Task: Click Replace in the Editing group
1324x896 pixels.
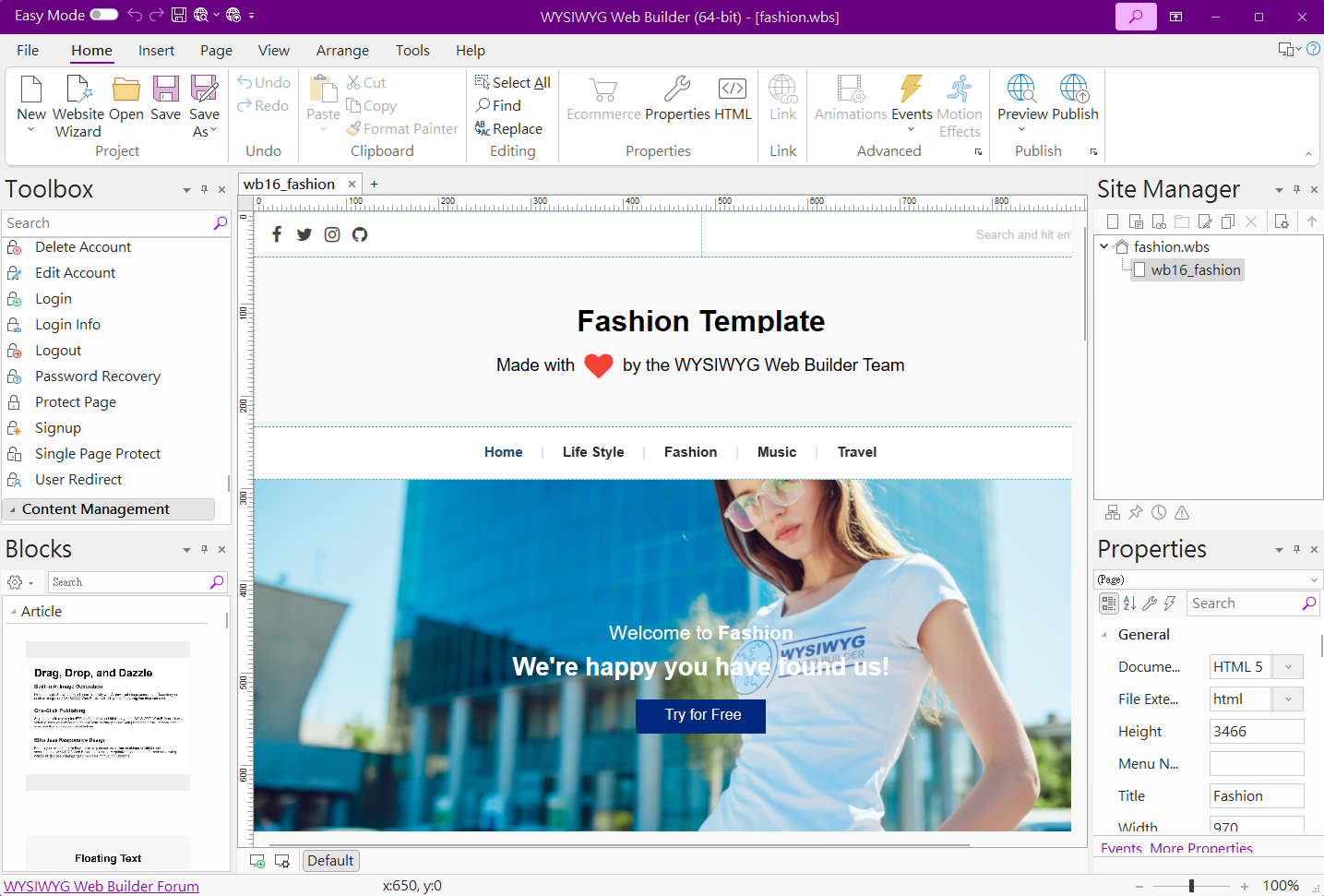Action: tap(508, 128)
